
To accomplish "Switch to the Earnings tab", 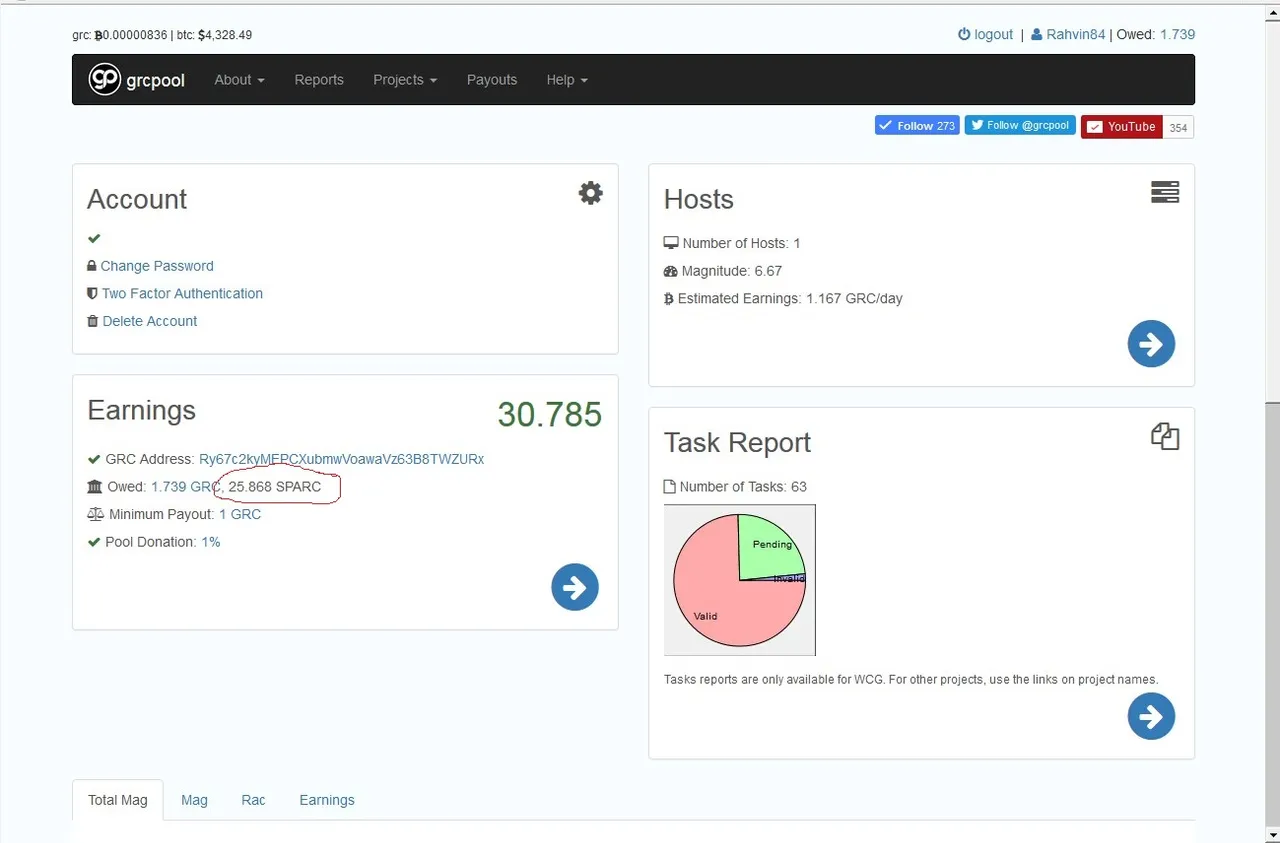I will (x=327, y=800).
